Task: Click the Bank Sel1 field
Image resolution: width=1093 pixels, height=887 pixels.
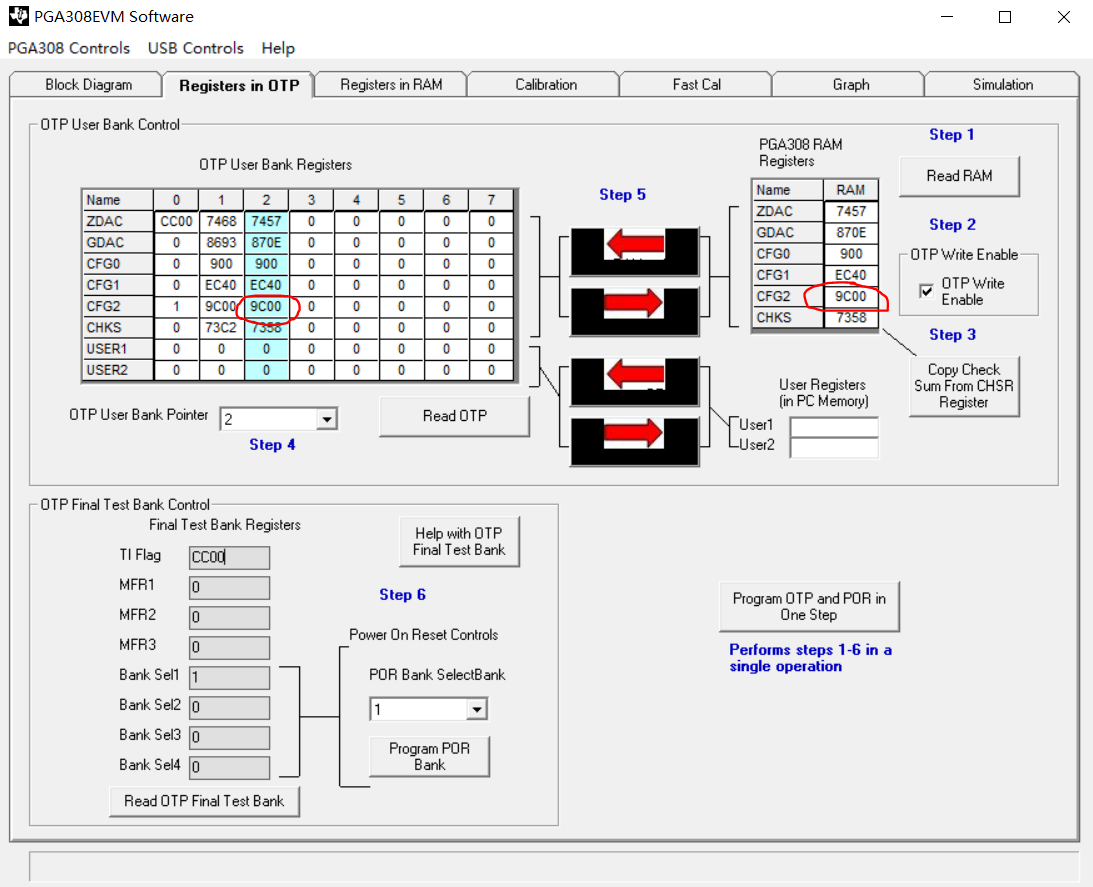Action: point(229,677)
